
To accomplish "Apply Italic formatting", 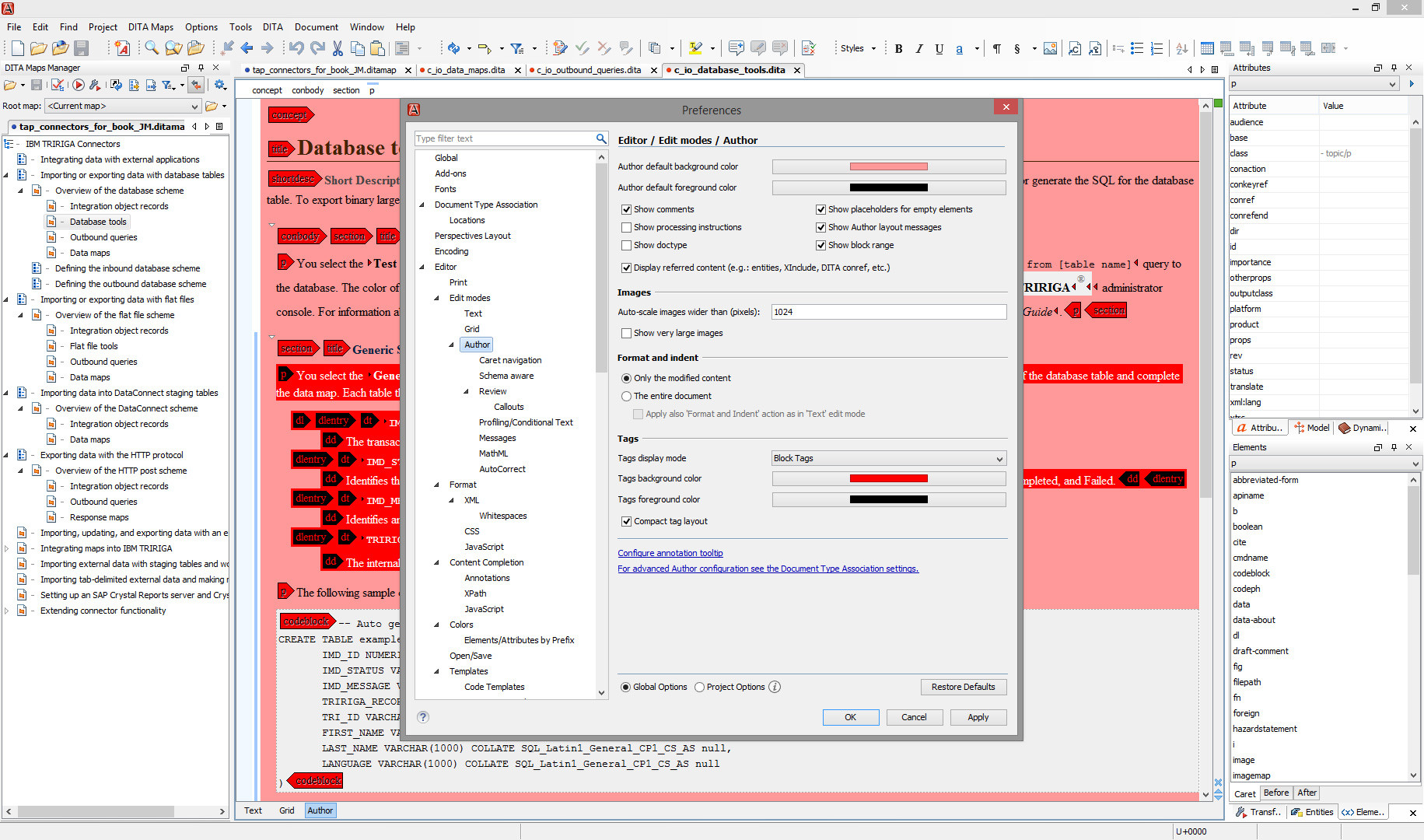I will (x=918, y=48).
